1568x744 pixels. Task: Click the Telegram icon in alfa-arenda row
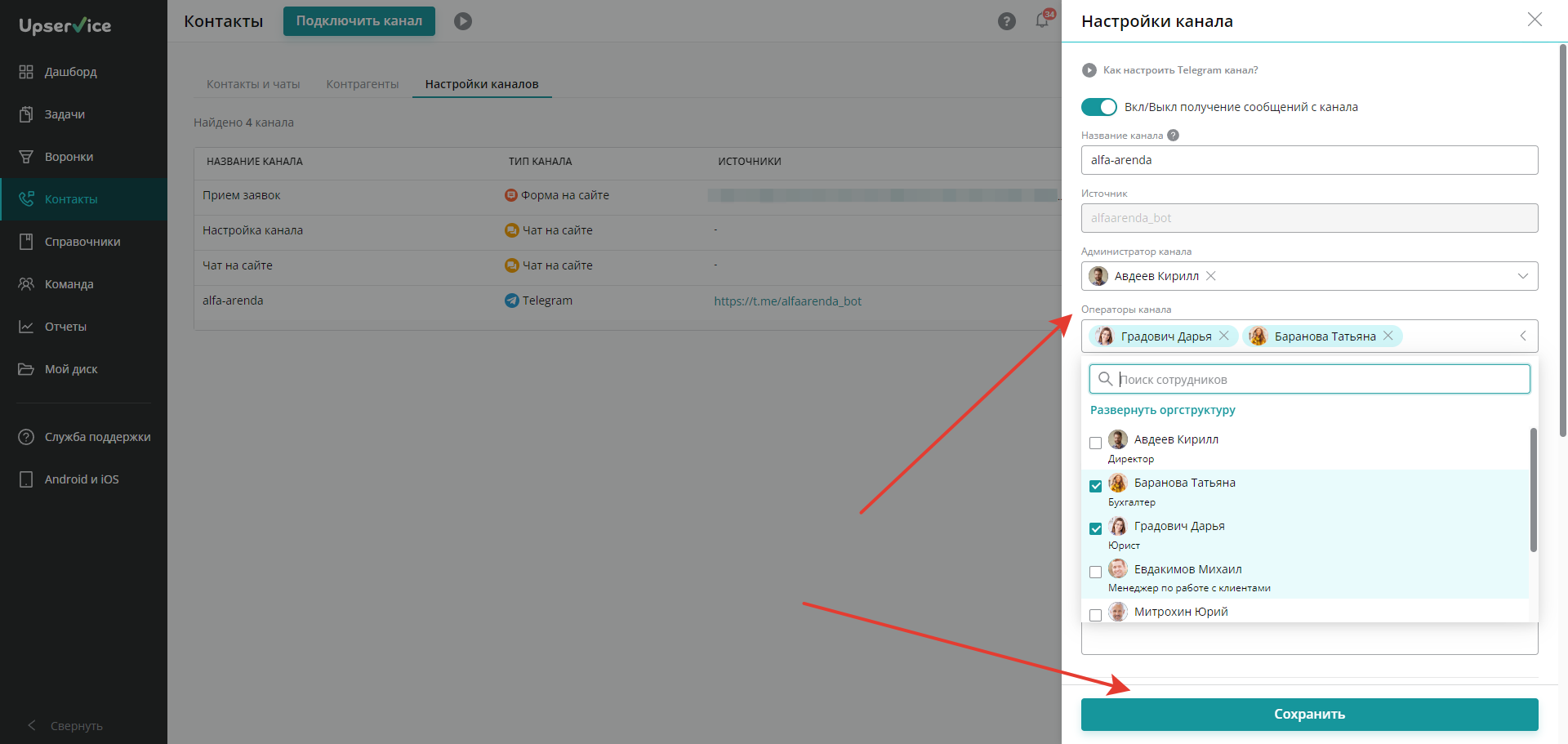512,301
